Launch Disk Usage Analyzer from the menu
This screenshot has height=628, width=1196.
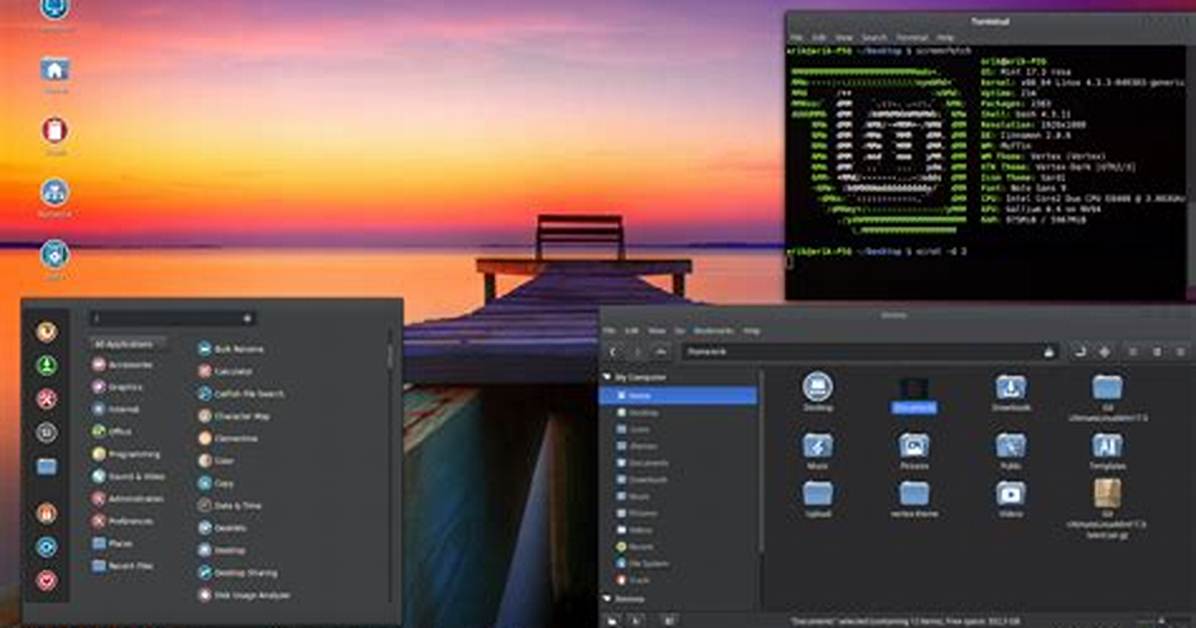coord(244,594)
